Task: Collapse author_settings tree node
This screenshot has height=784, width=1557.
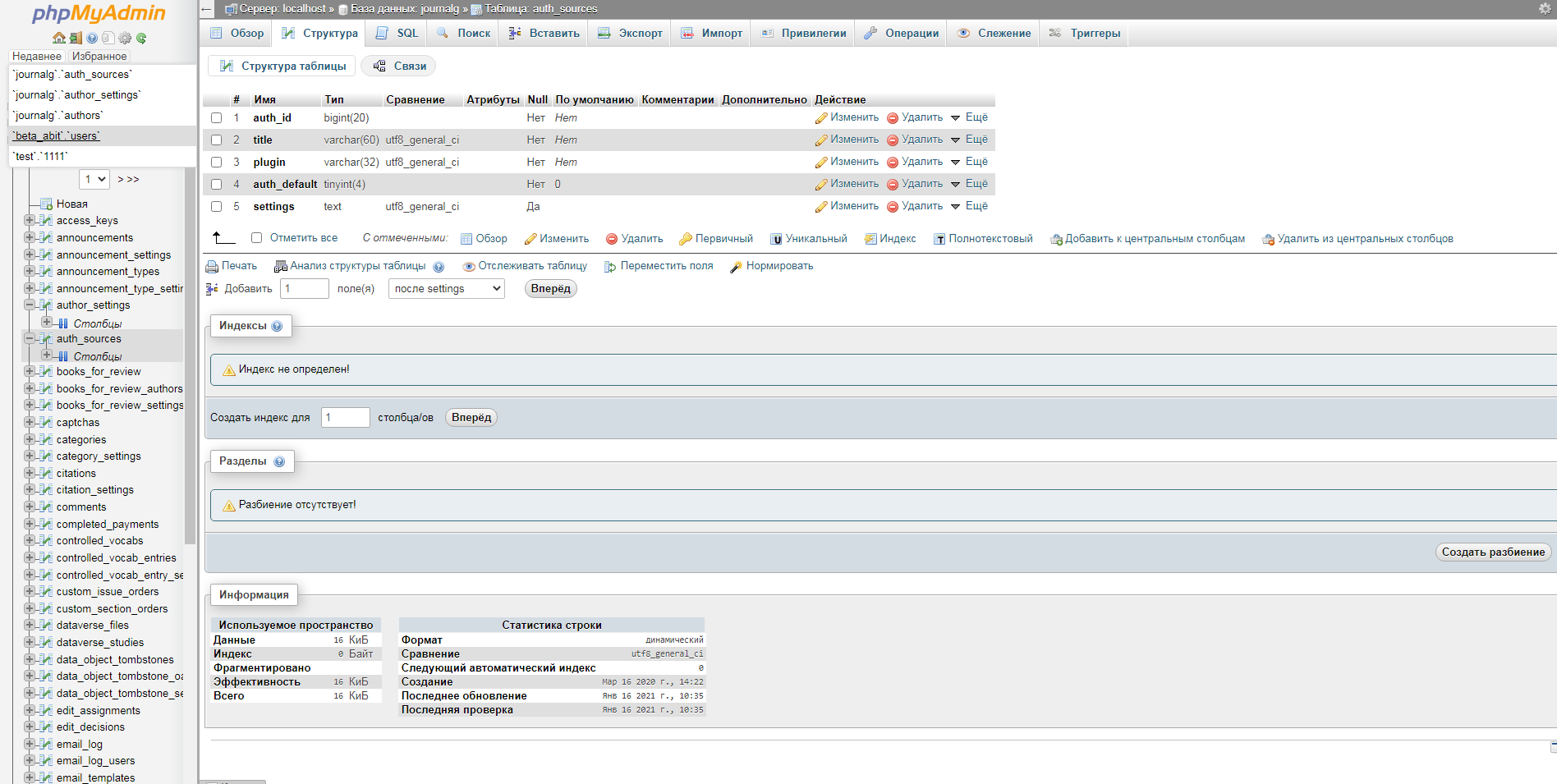Action: (x=30, y=305)
